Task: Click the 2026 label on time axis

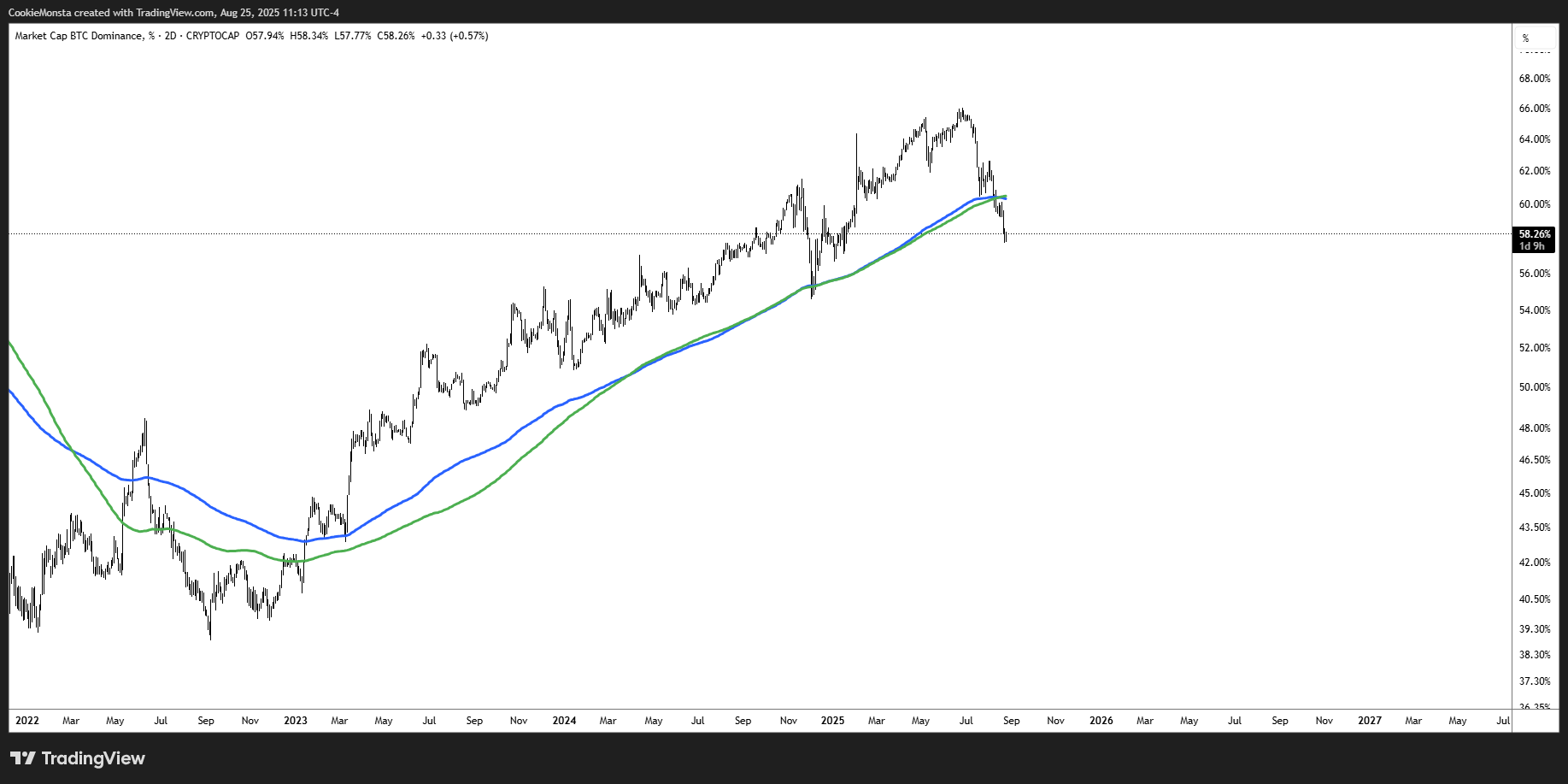Action: pyautogui.click(x=1101, y=721)
